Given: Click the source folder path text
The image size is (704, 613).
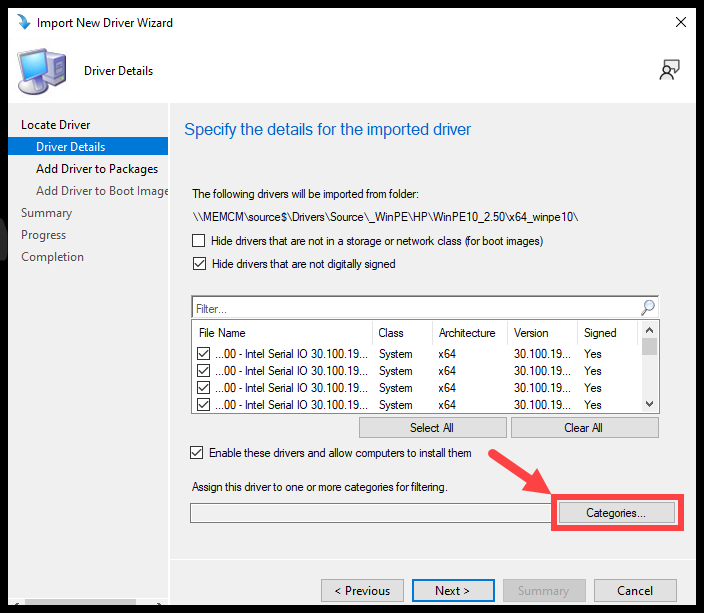Looking at the screenshot, I should pyautogui.click(x=385, y=217).
